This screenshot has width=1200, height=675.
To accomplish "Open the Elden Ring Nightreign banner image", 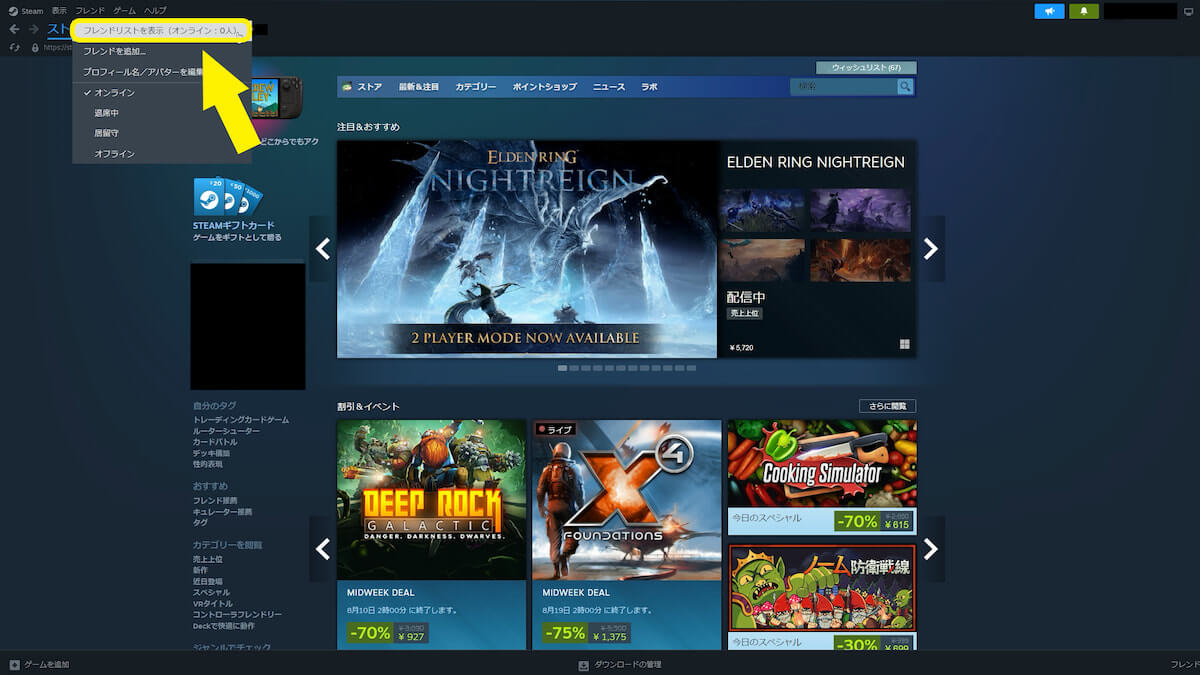I will coord(527,249).
